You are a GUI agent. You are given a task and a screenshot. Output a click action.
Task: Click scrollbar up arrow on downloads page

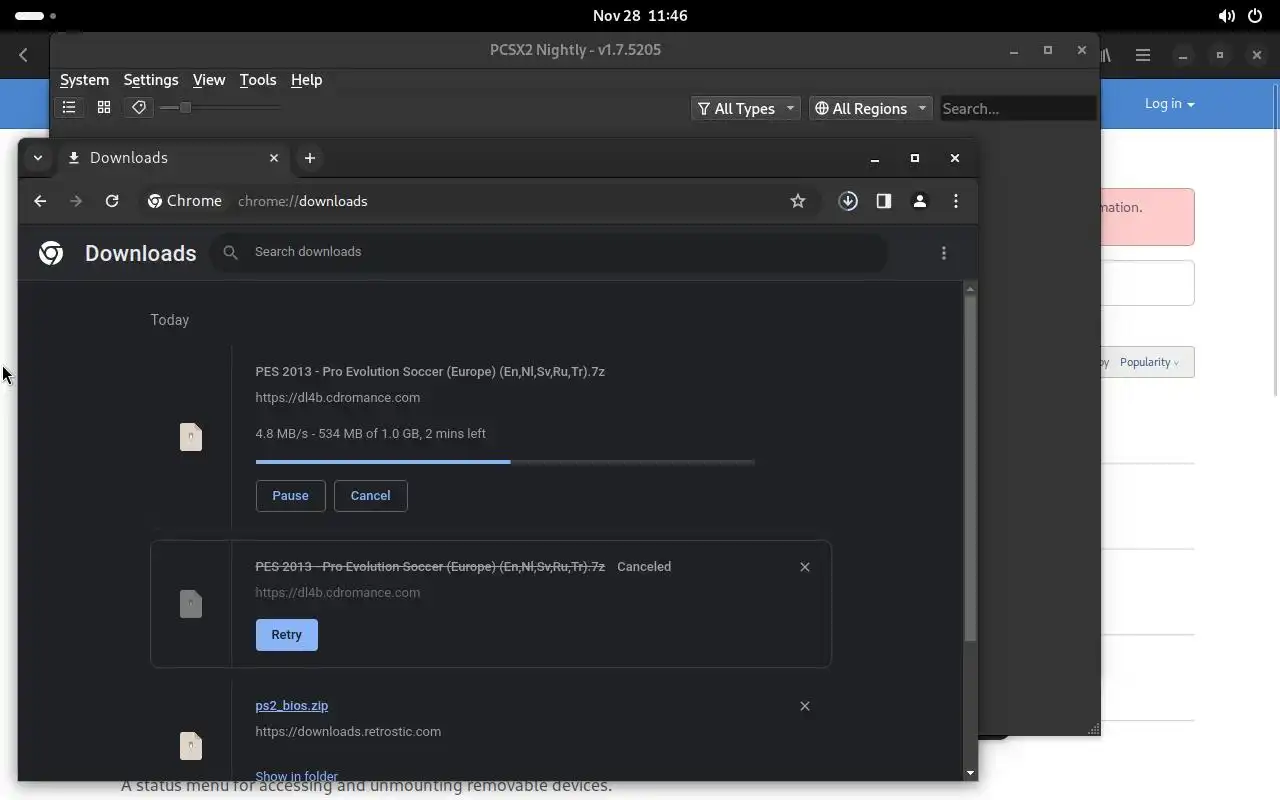click(x=970, y=289)
